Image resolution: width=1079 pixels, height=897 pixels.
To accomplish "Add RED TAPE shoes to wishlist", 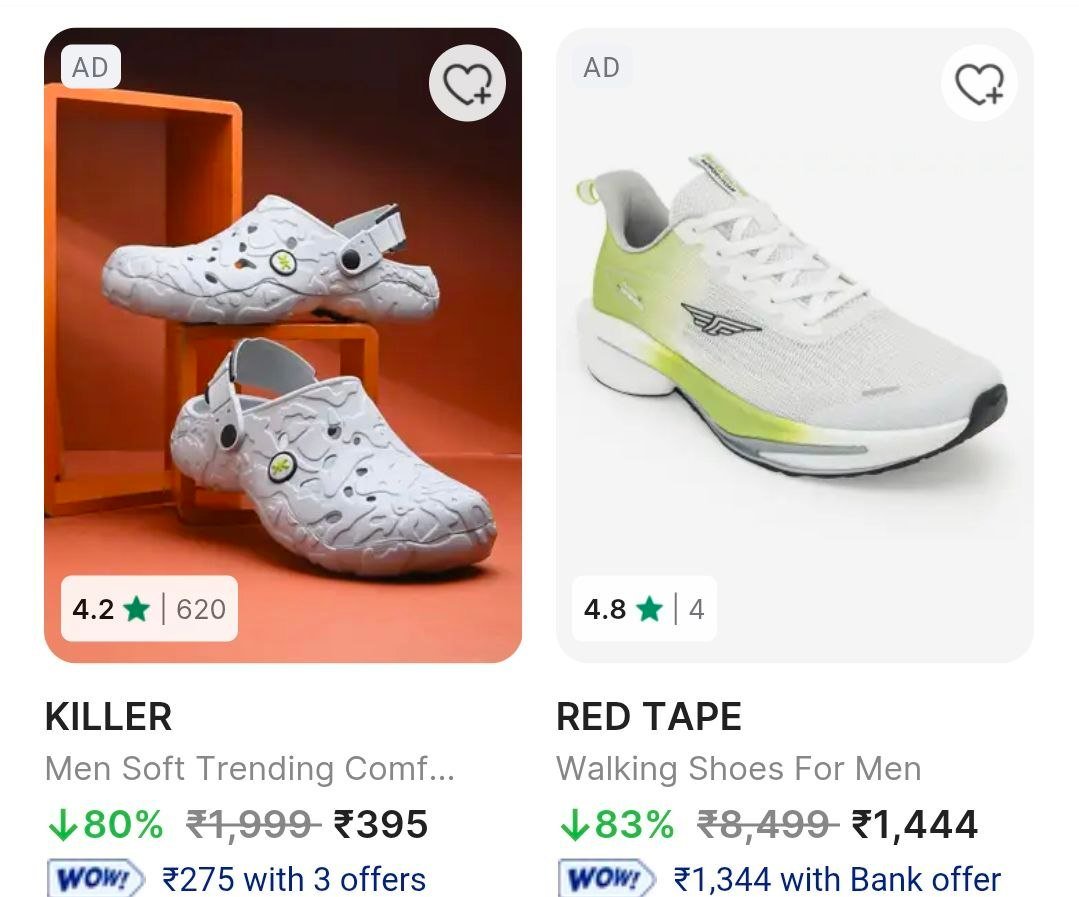I will point(979,81).
